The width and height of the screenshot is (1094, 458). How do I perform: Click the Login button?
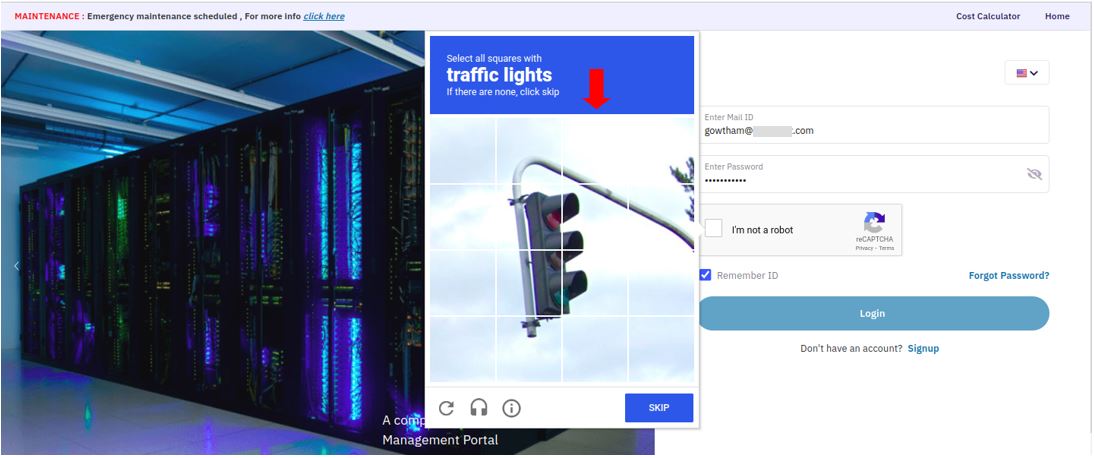[x=872, y=313]
